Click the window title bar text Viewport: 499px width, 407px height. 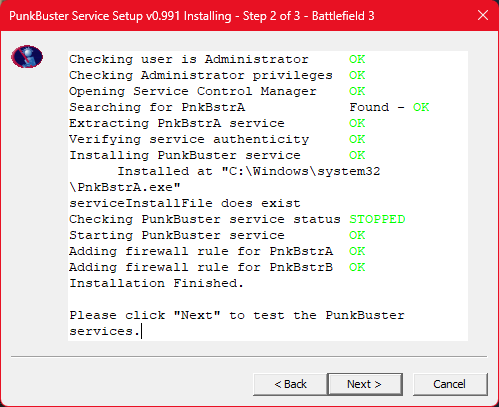pyautogui.click(x=192, y=16)
